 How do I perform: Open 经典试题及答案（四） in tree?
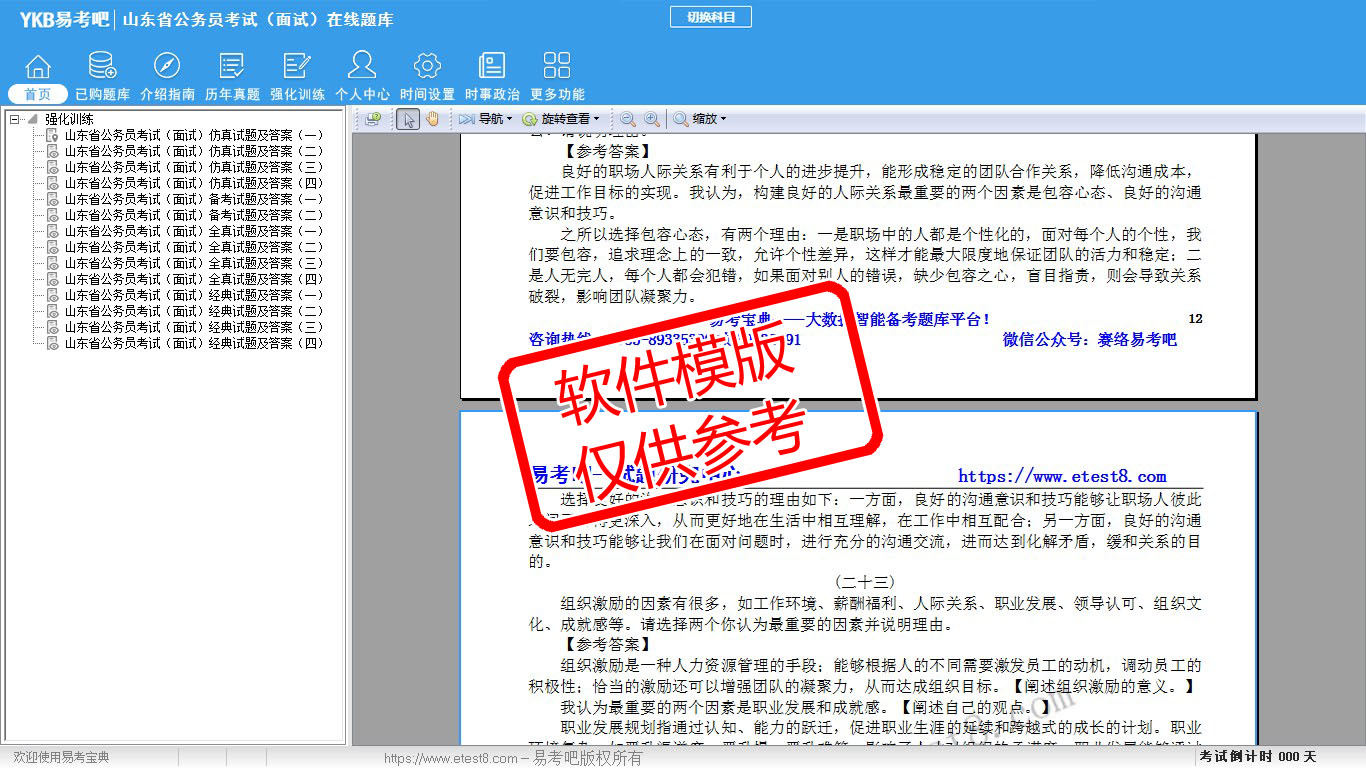pos(194,343)
